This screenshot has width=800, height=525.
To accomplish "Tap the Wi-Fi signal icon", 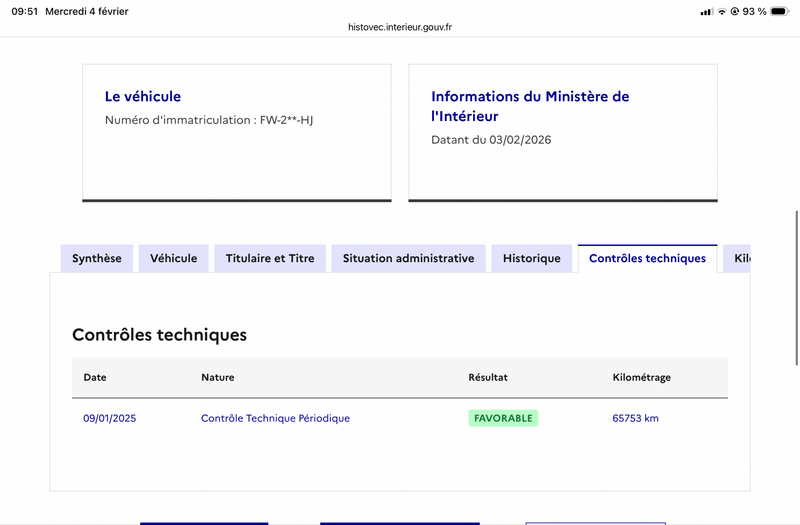I will [x=721, y=11].
